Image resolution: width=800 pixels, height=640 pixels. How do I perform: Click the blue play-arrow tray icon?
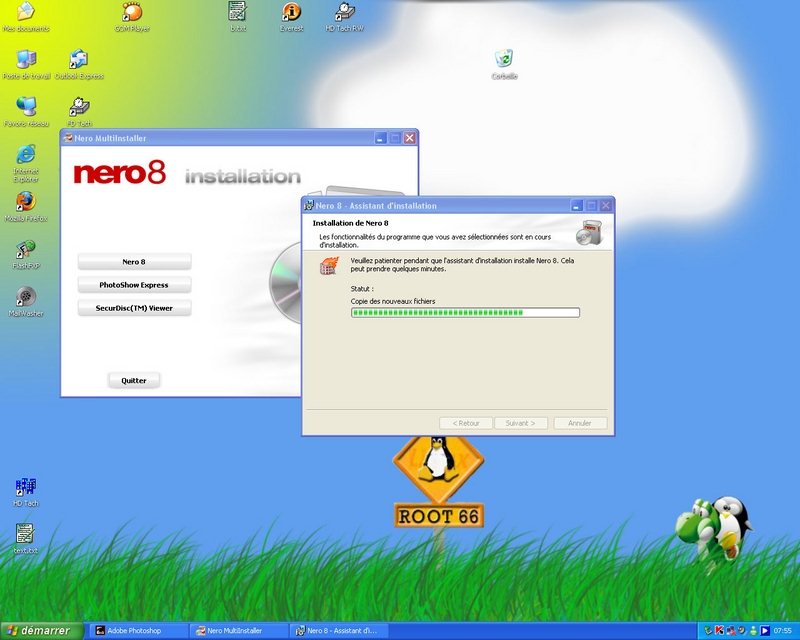764,631
